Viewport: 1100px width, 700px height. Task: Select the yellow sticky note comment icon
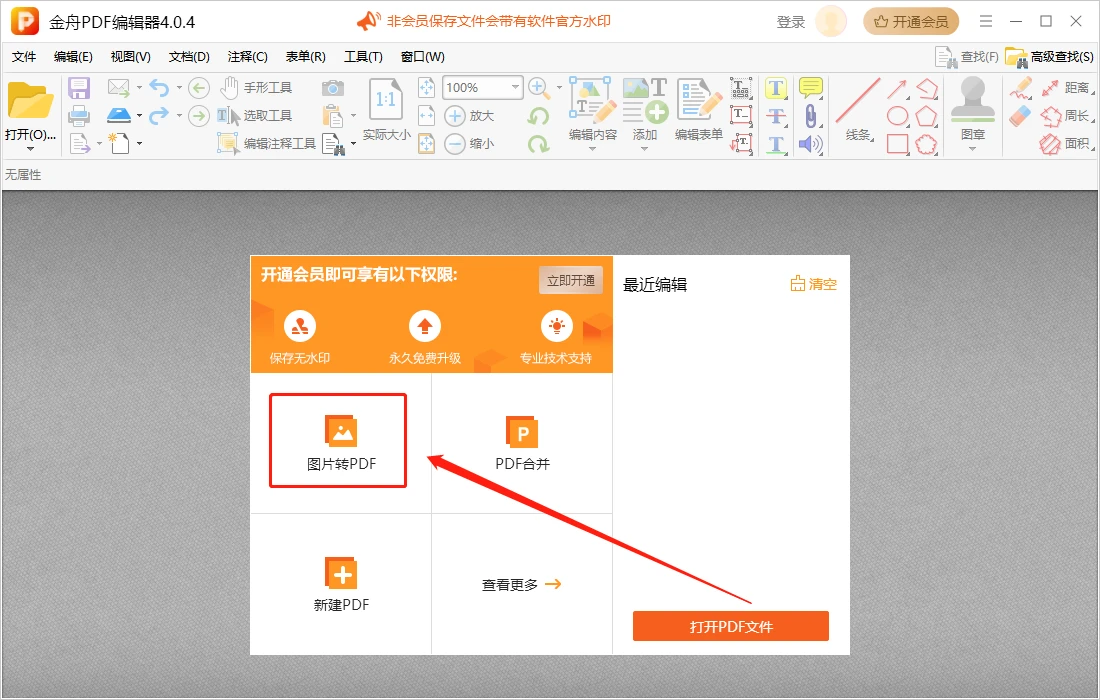point(810,88)
